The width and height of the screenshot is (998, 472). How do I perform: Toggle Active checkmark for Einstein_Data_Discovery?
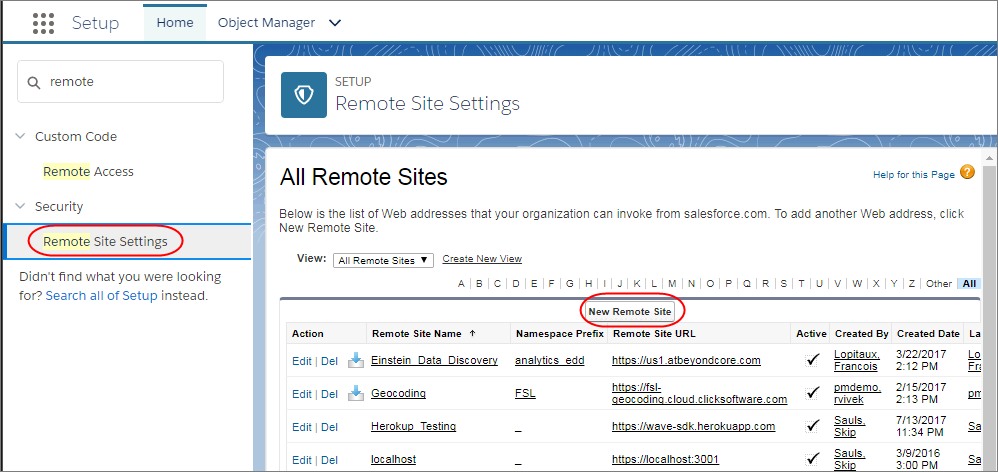[812, 360]
